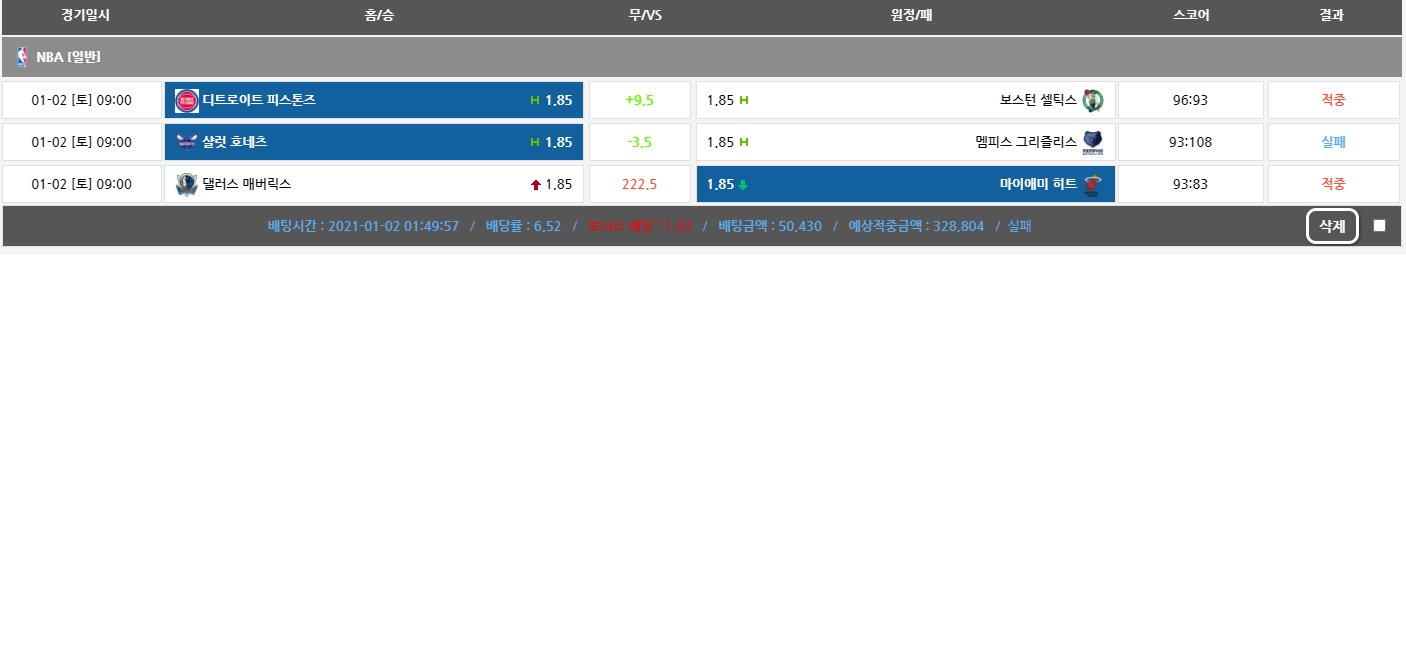Viewport: 1406px width, 648px height.
Task: Click the Detroit Pistons team logo
Action: tap(187, 100)
